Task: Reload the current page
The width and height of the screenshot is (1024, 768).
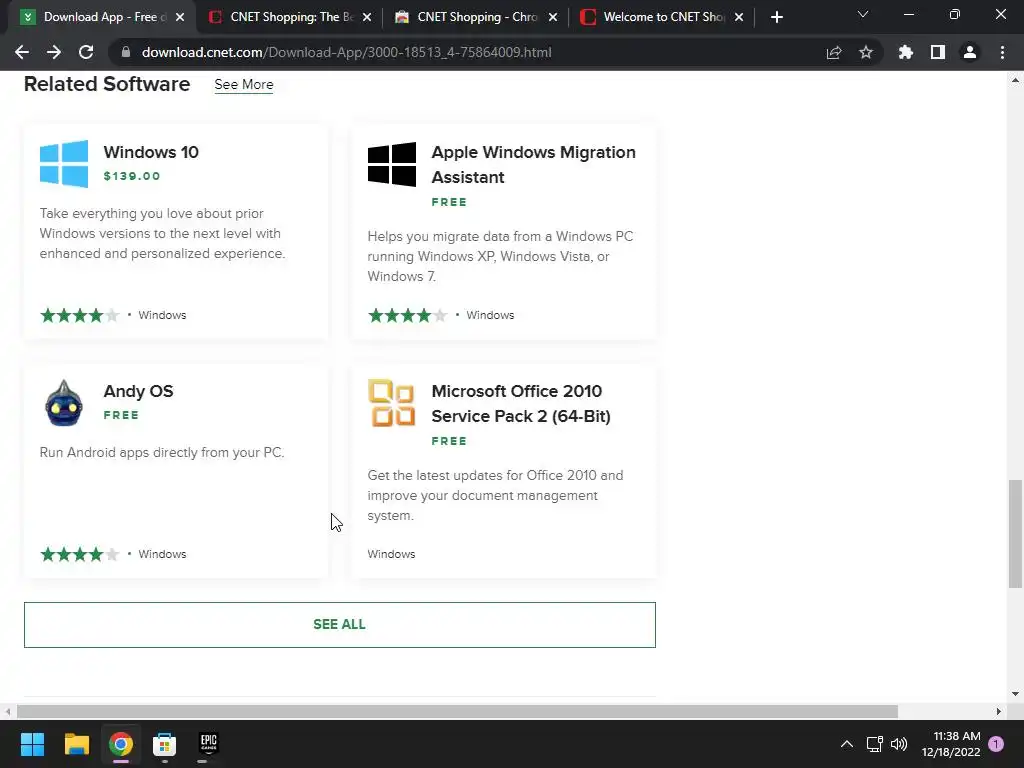Action: tap(86, 52)
